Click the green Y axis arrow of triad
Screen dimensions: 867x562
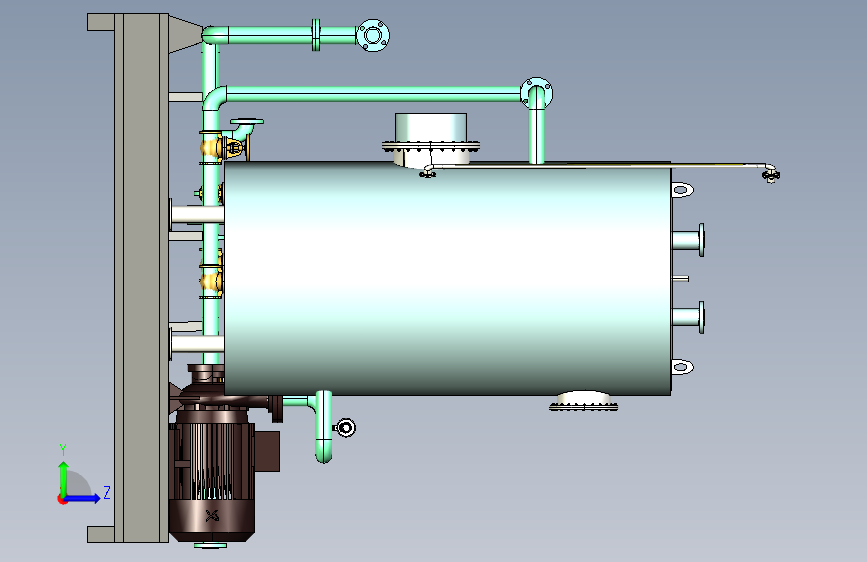[64, 478]
